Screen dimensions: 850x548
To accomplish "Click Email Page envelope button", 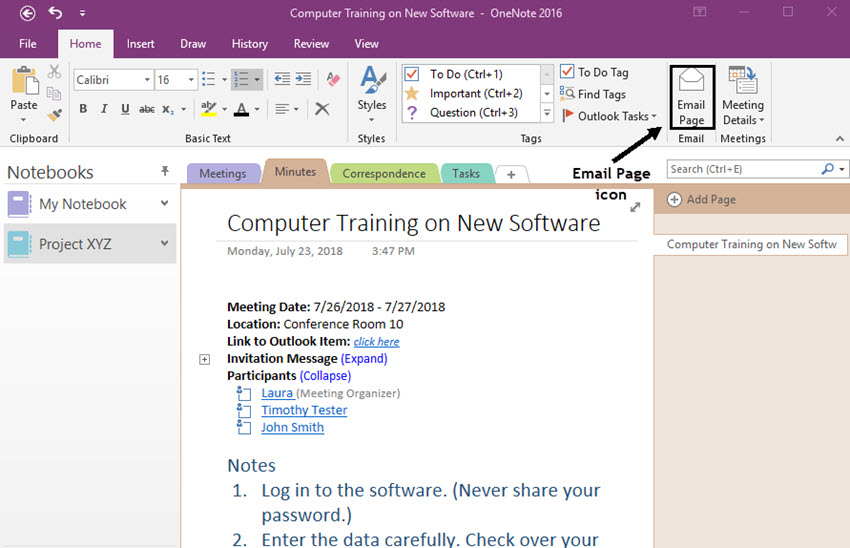I will point(692,97).
